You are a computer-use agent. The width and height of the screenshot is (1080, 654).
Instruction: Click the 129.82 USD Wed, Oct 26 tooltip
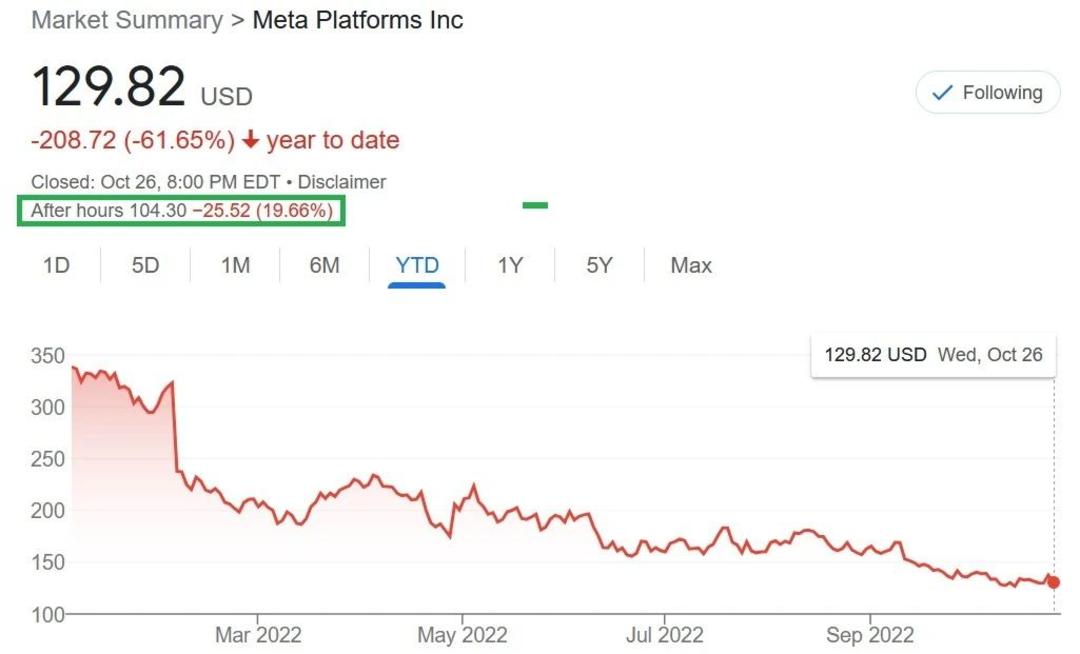pos(933,355)
